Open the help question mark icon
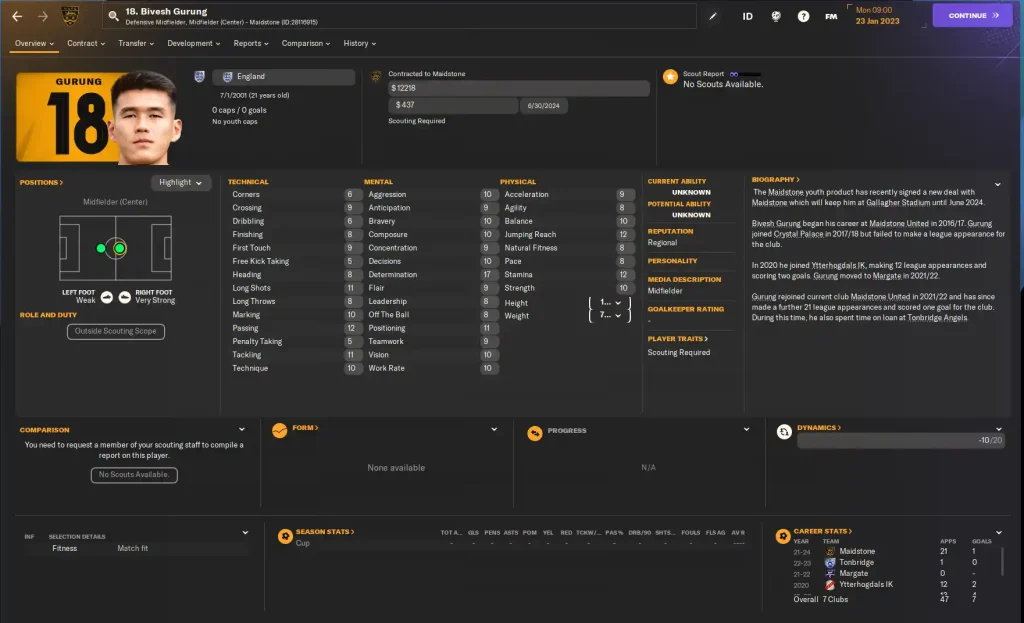Viewport: 1024px width, 623px height. [803, 16]
